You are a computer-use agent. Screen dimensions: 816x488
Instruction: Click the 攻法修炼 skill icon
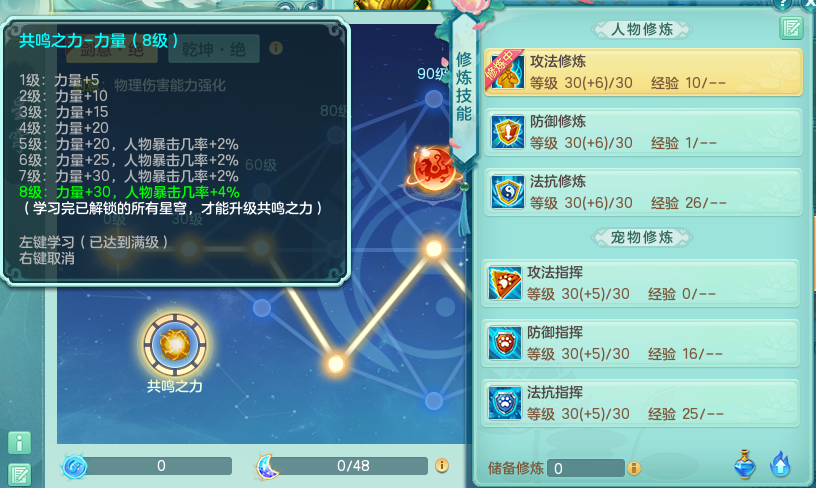pos(507,72)
